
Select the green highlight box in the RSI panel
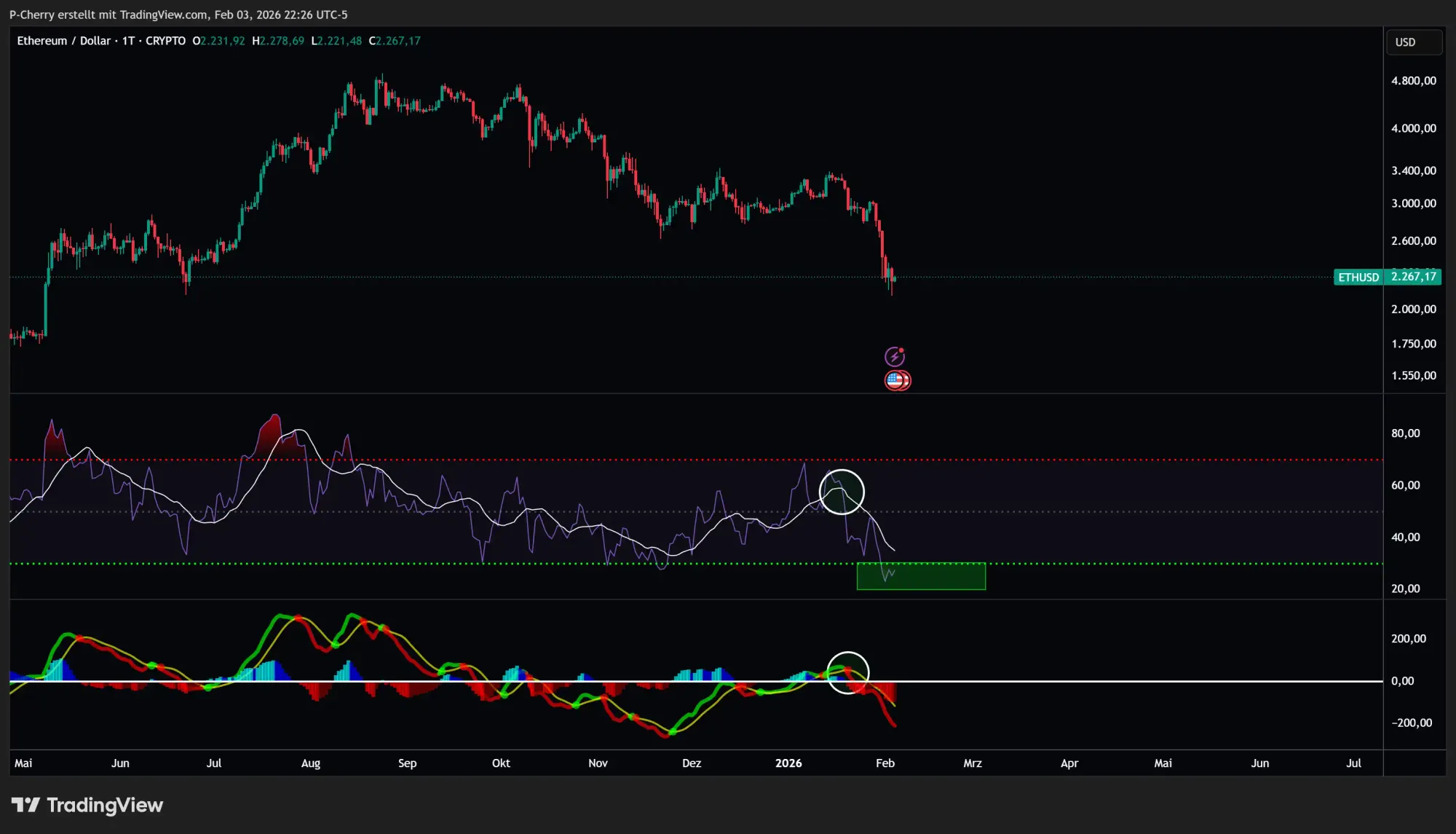pos(922,575)
